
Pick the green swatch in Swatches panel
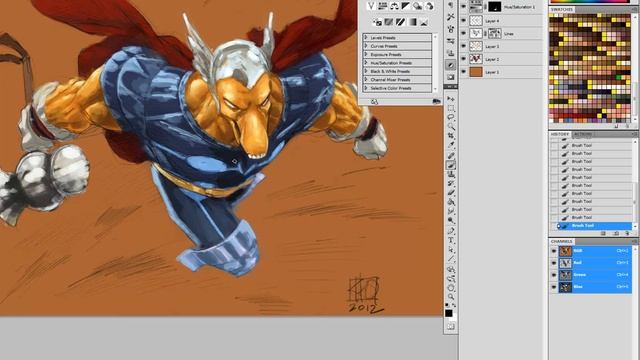pos(618,77)
